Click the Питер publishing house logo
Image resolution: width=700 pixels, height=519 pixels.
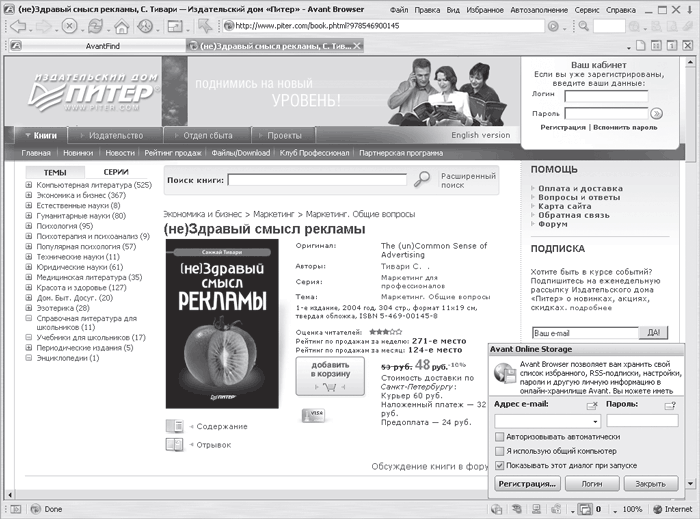click(92, 94)
